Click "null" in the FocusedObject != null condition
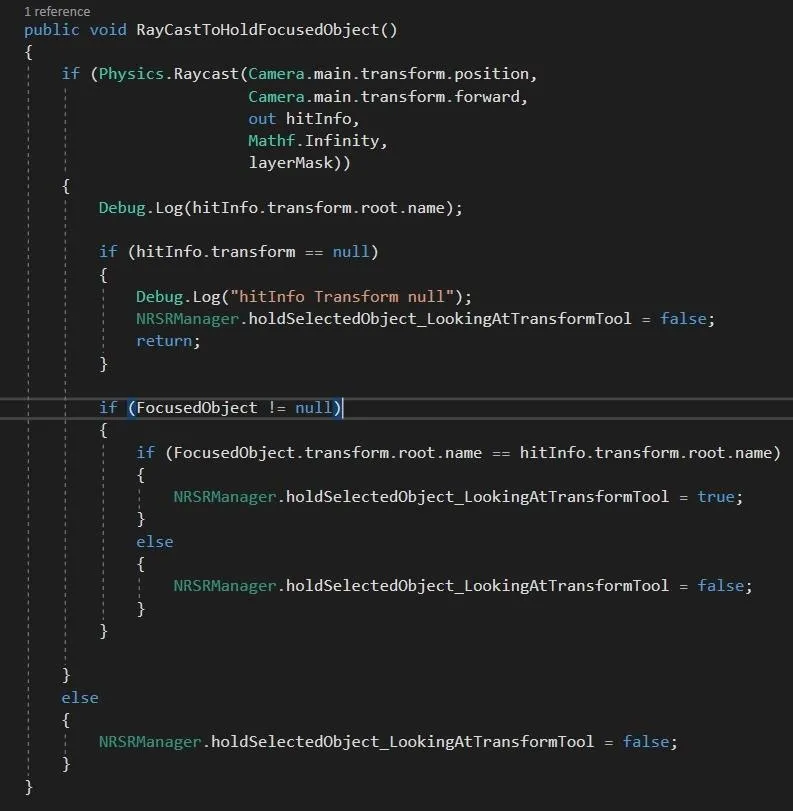793x811 pixels. 313,408
